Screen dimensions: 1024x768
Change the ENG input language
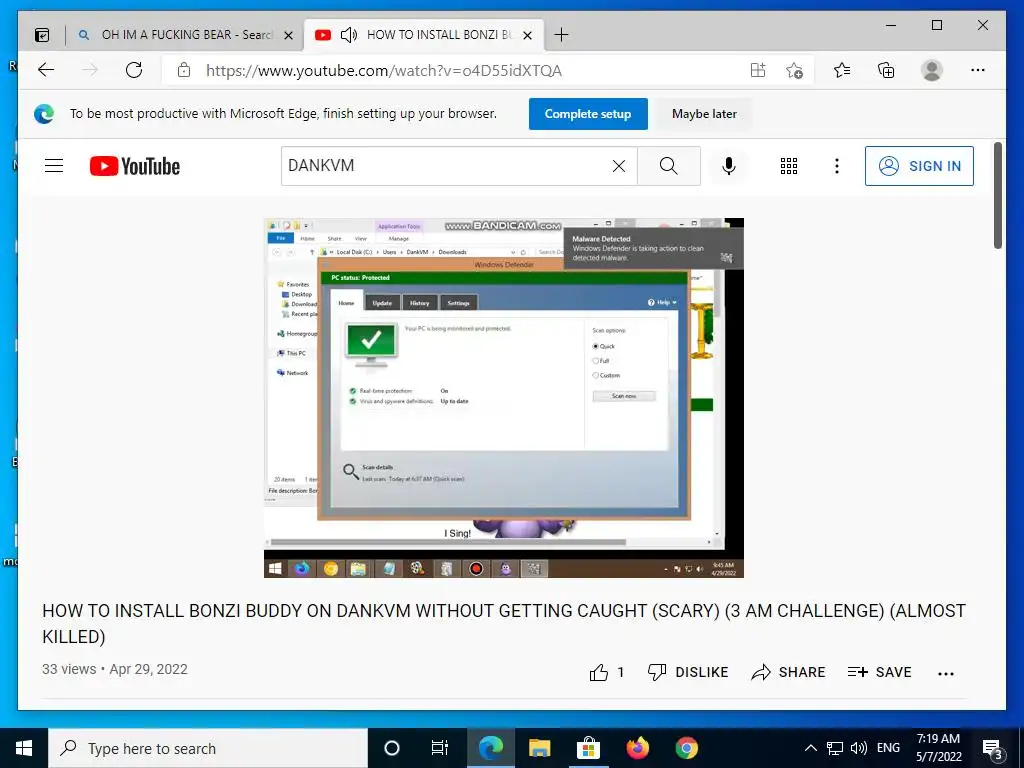(888, 748)
